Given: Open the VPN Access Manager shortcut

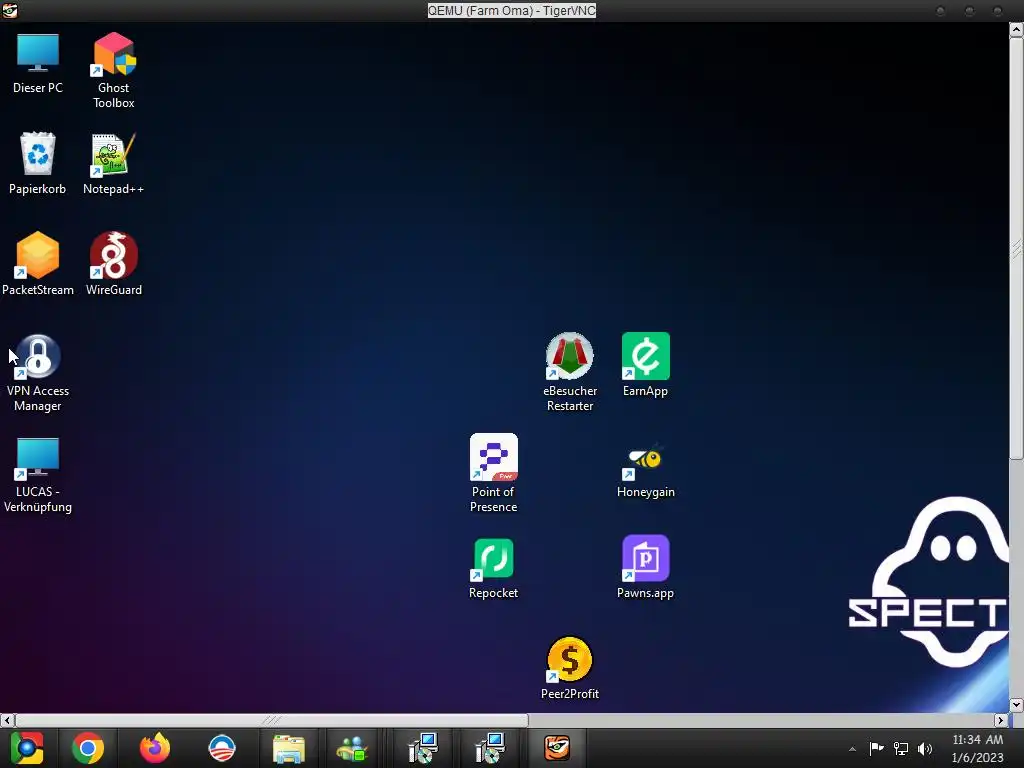Looking at the screenshot, I should tap(38, 372).
